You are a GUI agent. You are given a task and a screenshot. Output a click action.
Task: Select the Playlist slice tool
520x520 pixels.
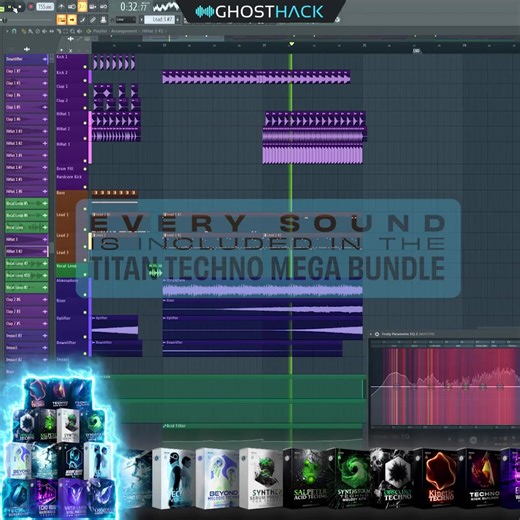tap(59, 31)
